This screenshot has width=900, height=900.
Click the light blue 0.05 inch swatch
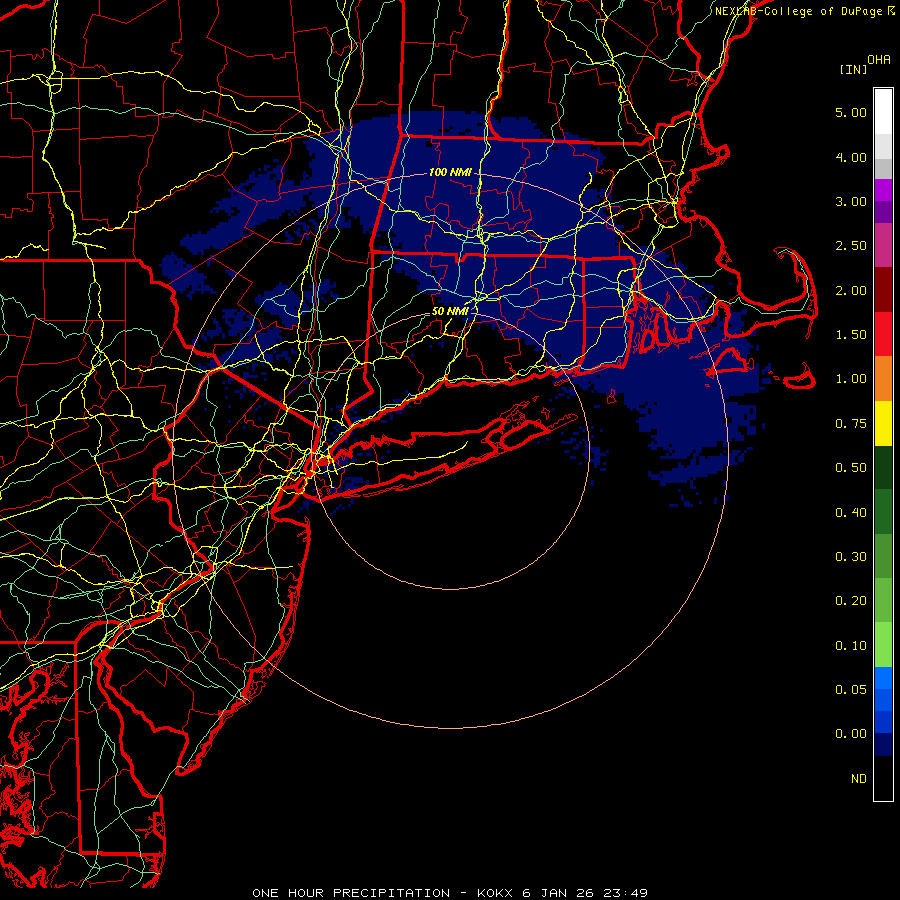pos(883,678)
